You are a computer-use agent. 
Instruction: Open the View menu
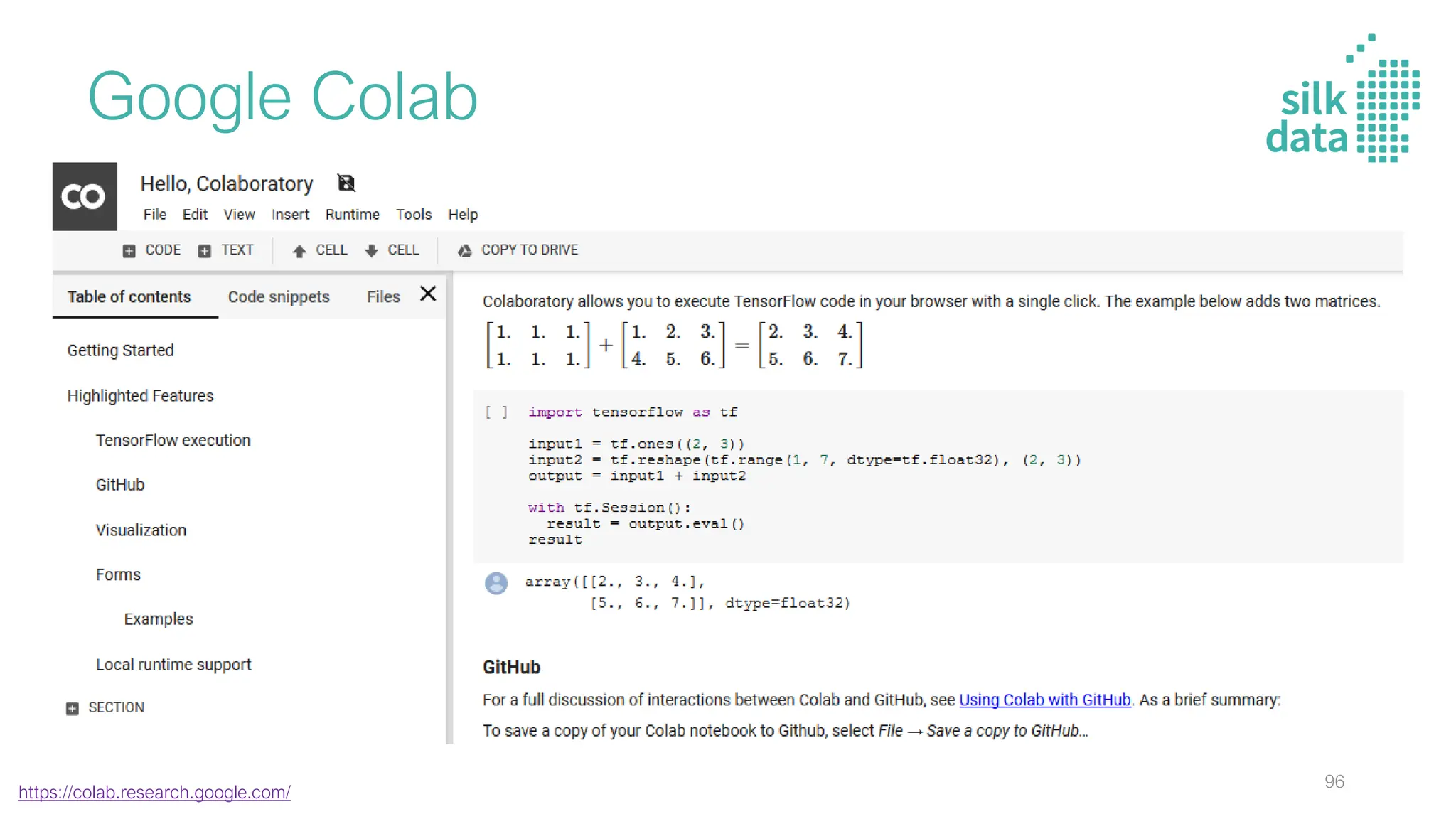[239, 214]
